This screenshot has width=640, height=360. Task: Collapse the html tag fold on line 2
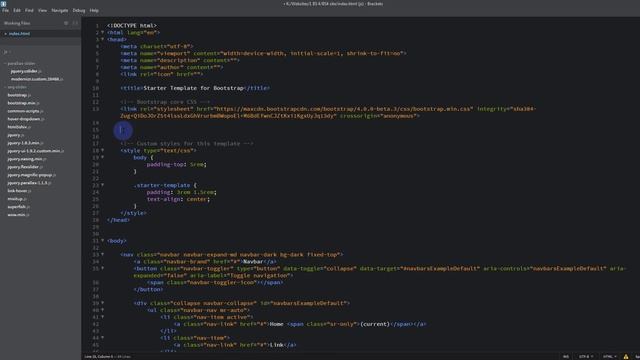pos(102,33)
